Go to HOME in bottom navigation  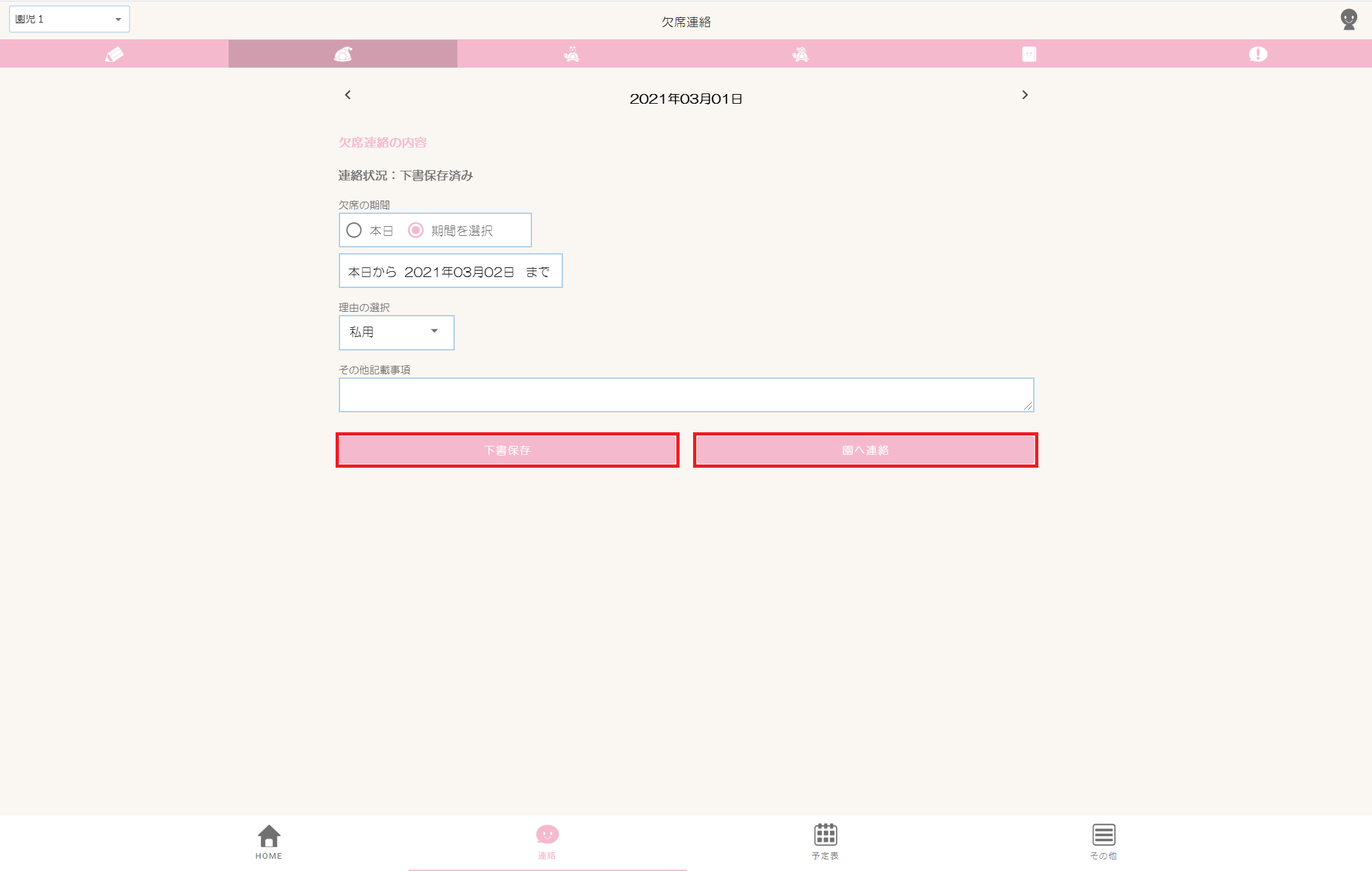tap(269, 842)
